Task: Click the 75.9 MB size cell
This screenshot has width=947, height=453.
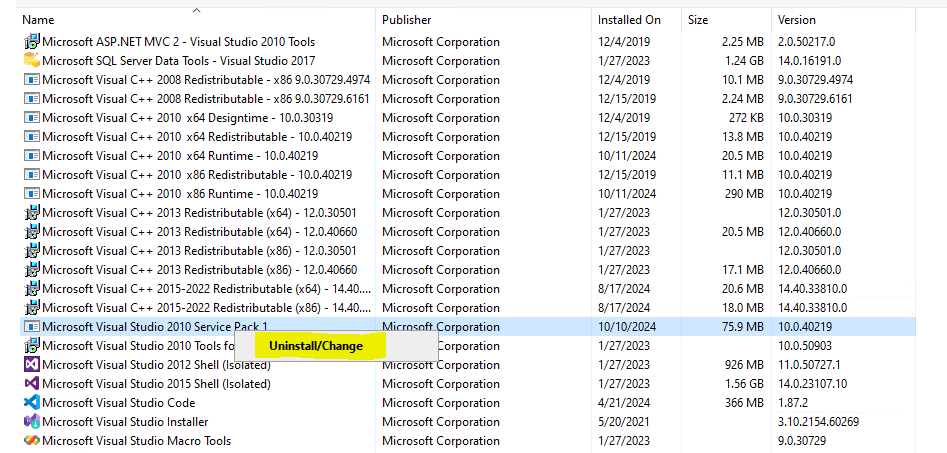Action: click(743, 327)
